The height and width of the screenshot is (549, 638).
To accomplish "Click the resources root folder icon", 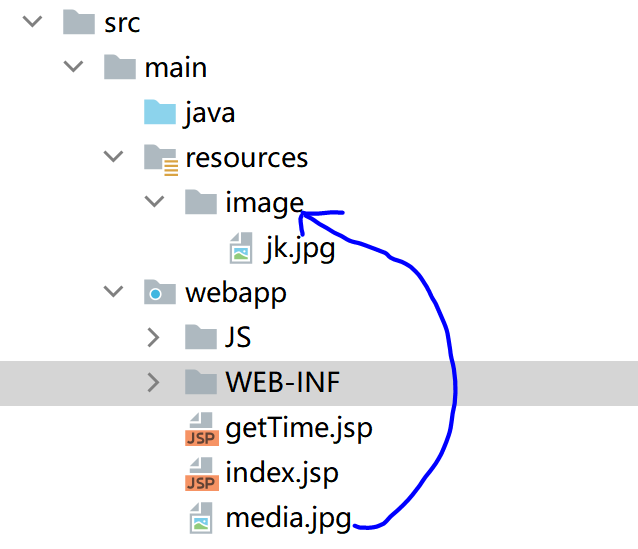I will point(161,160).
